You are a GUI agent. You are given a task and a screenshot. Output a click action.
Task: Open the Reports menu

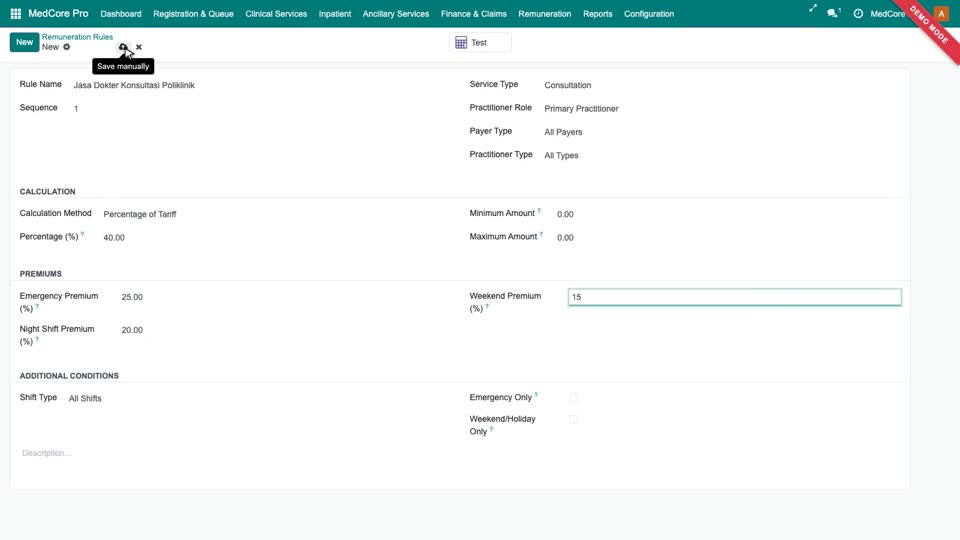[598, 13]
